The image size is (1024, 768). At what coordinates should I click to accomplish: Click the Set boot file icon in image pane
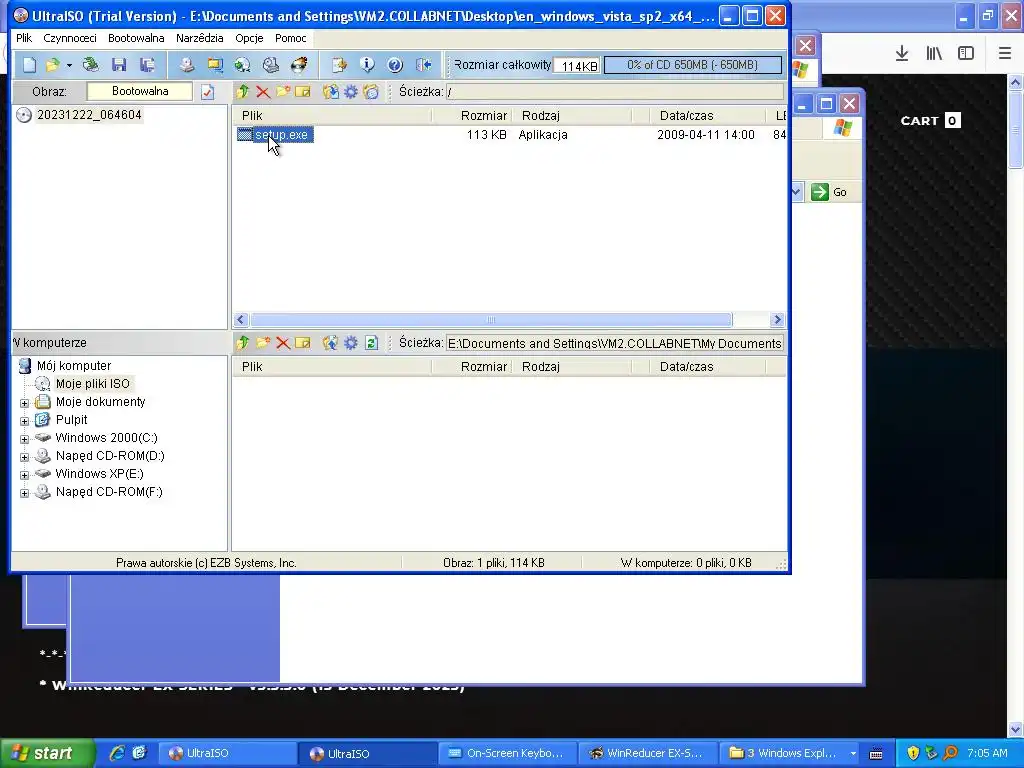(371, 91)
